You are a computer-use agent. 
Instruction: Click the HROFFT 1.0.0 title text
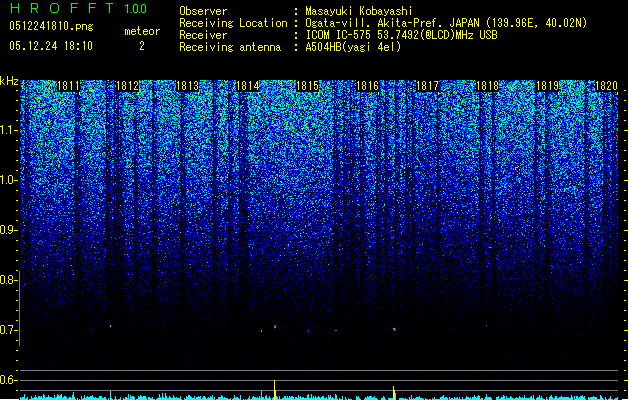79,8
